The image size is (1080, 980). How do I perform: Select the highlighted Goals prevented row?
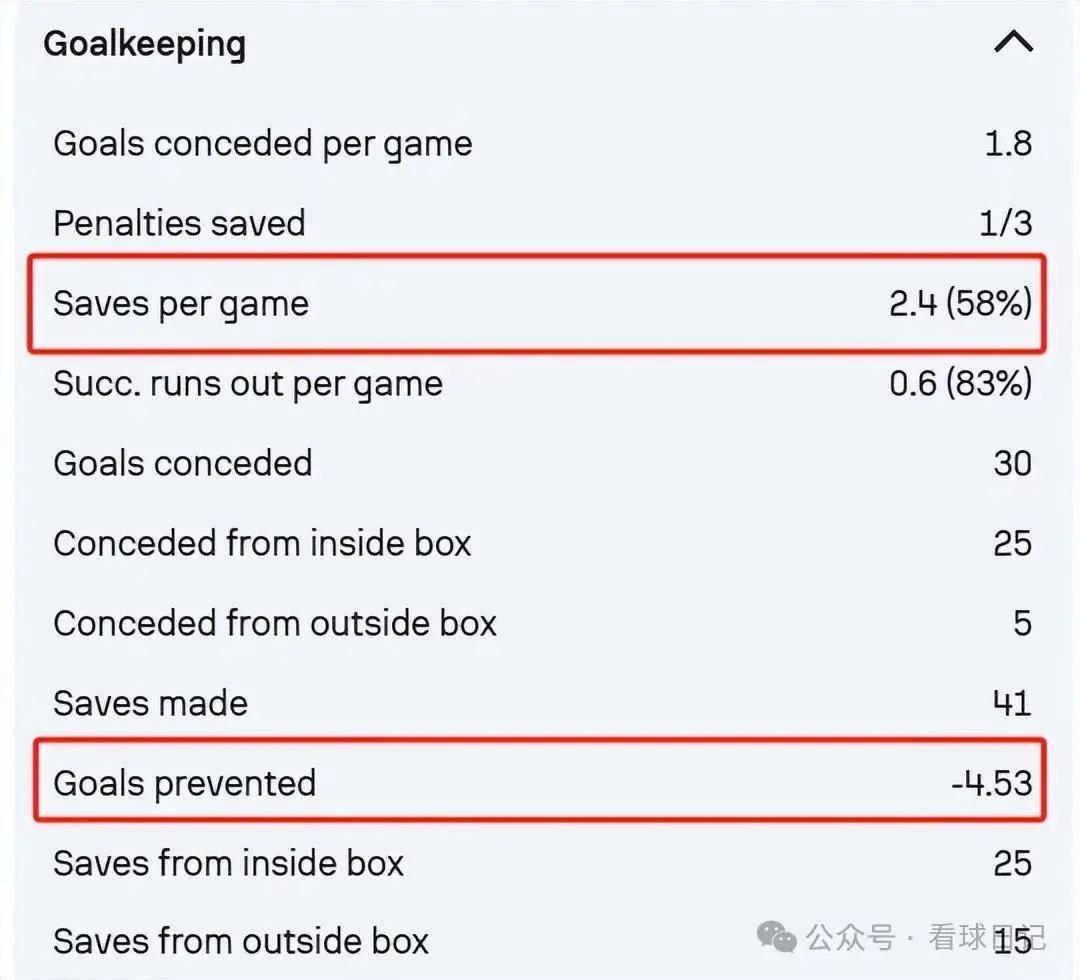pyautogui.click(x=540, y=781)
